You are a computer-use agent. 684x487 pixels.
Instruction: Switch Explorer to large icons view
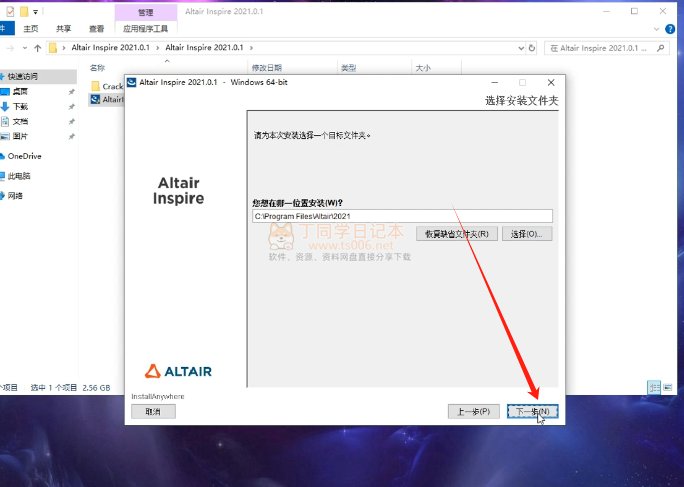click(667, 388)
